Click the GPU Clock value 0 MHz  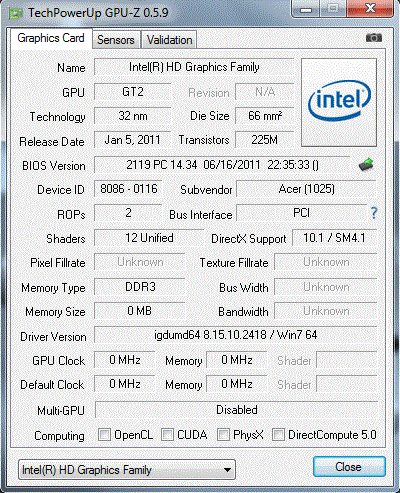tap(125, 360)
